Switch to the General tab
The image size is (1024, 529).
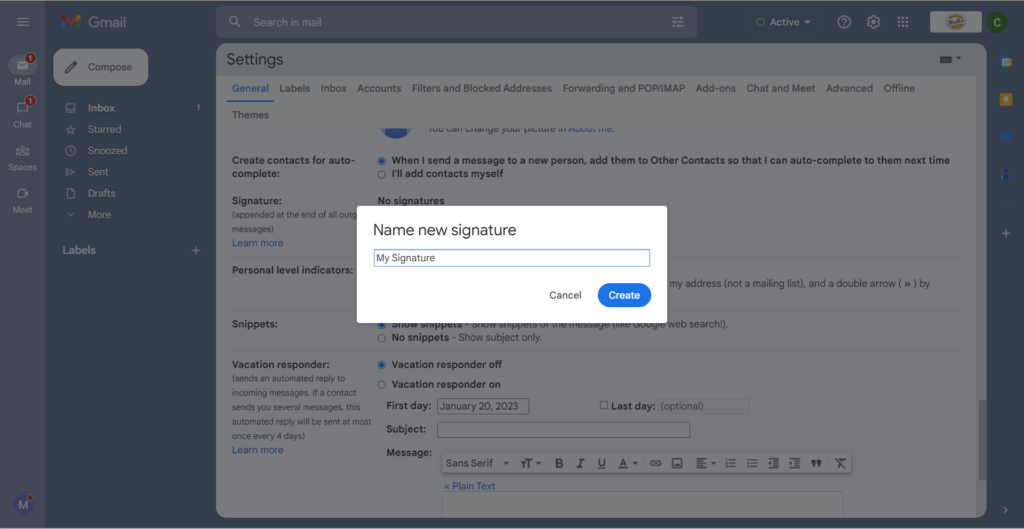pos(250,88)
